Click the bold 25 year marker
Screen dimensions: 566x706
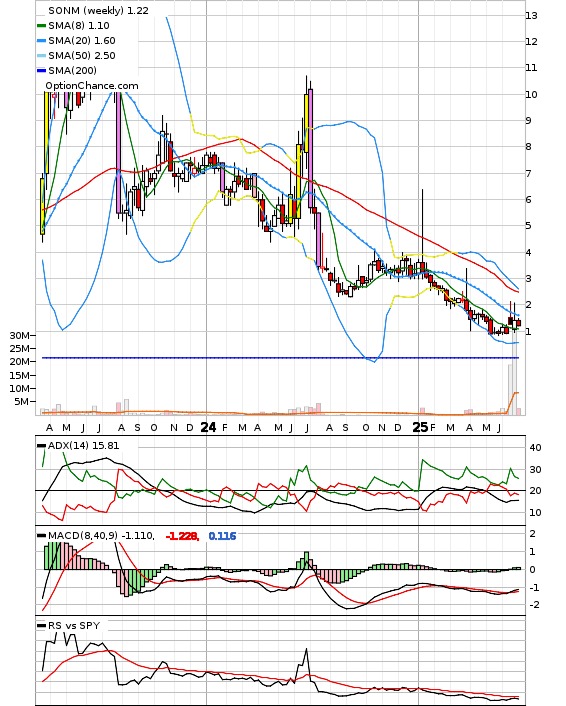(420, 427)
